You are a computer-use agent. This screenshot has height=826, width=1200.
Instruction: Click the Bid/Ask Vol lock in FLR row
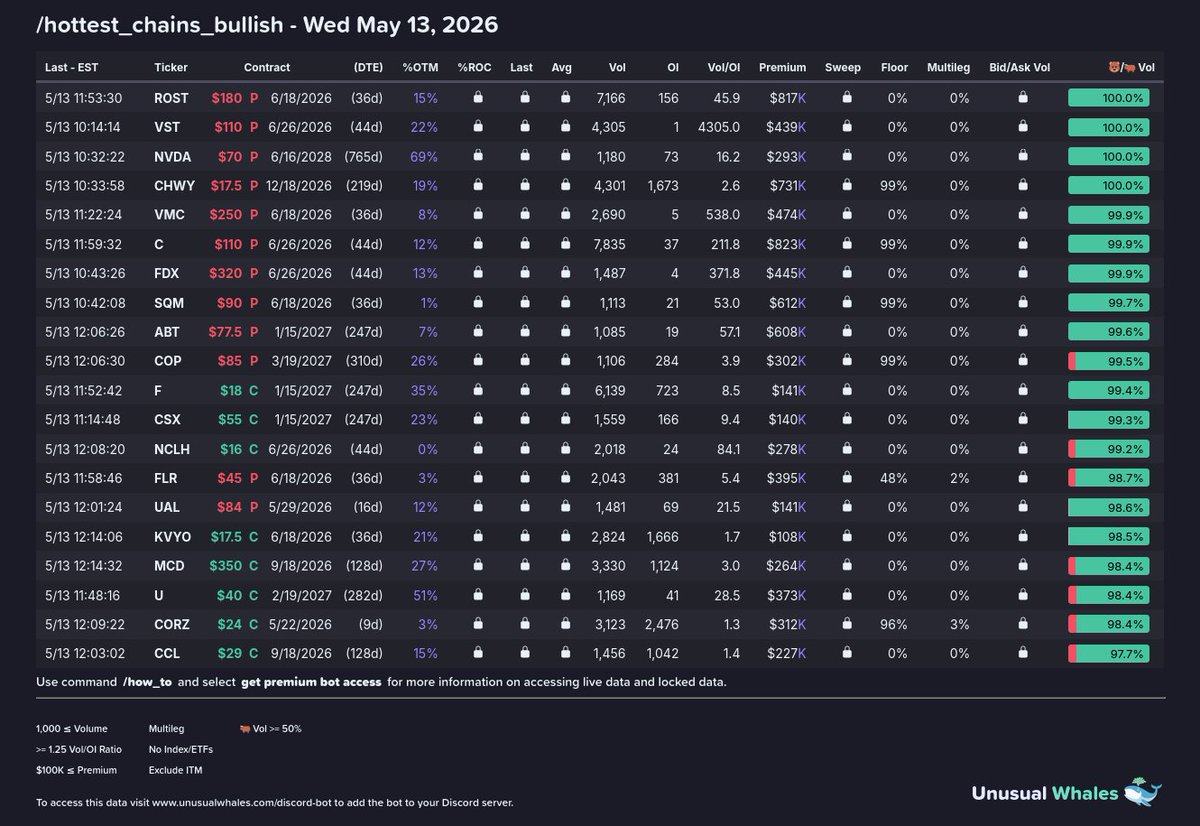pos(1023,477)
